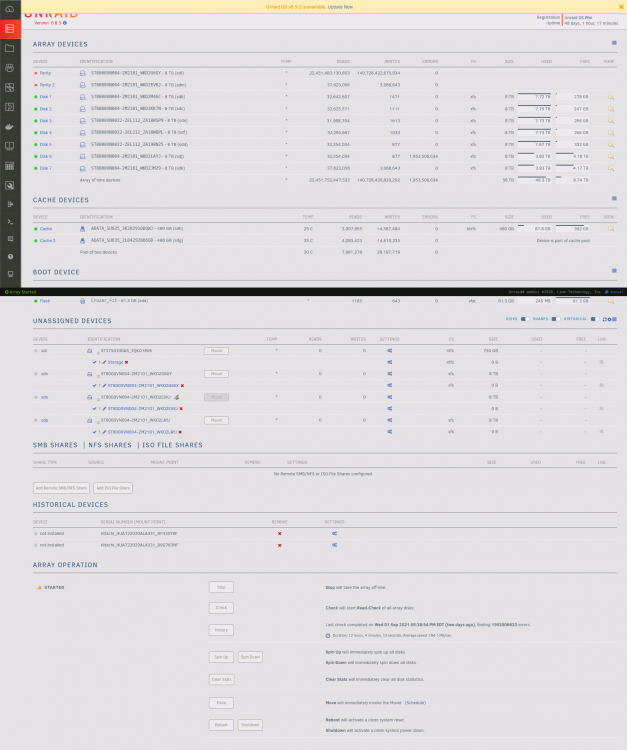Click the Spin Up button
Screen dimensions: 627x750
click(221, 657)
